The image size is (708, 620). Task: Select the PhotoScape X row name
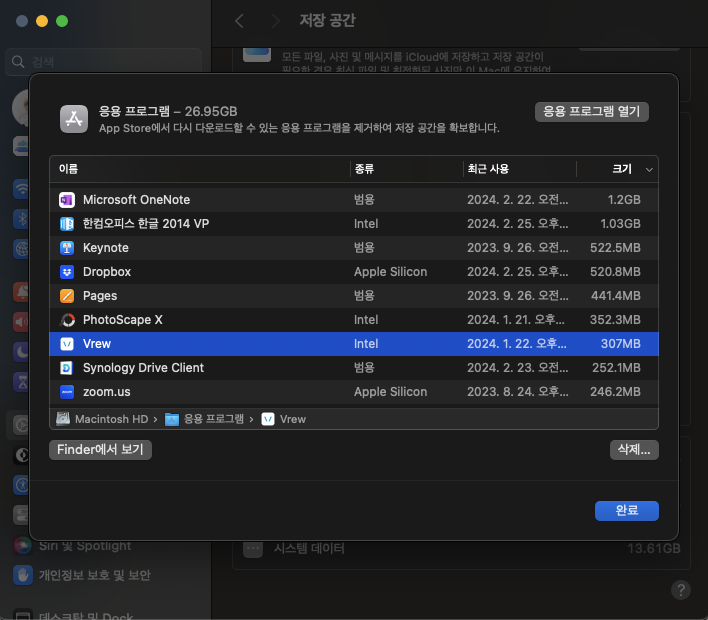click(x=123, y=320)
